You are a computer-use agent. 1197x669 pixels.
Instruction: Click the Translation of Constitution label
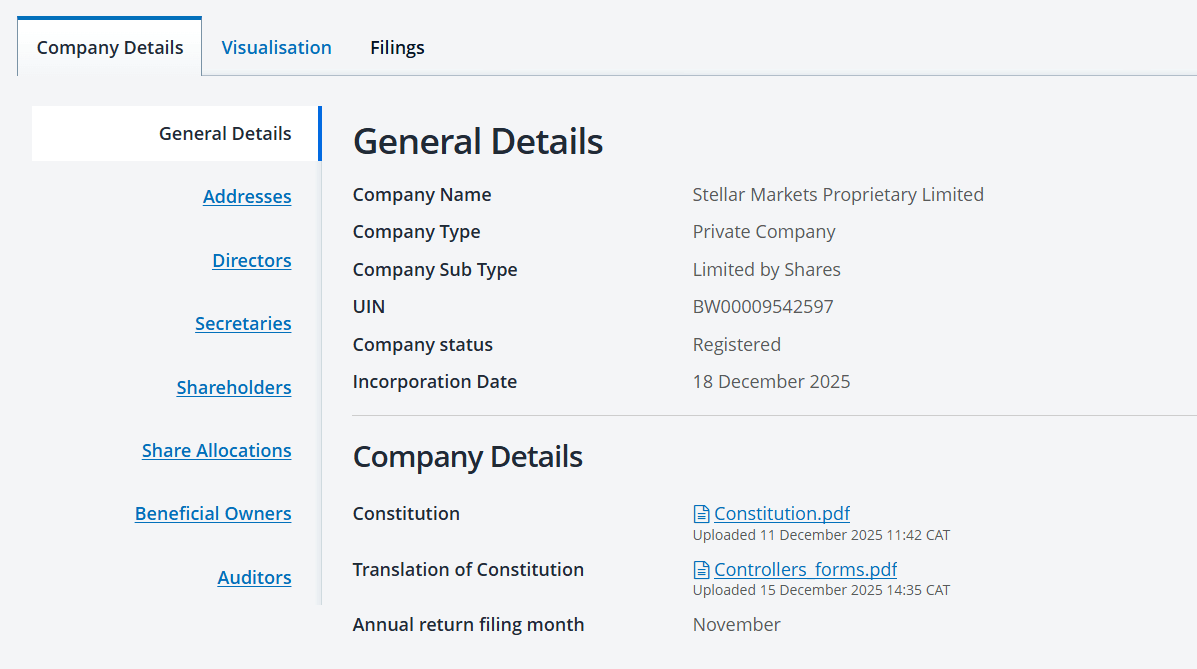[x=468, y=570]
